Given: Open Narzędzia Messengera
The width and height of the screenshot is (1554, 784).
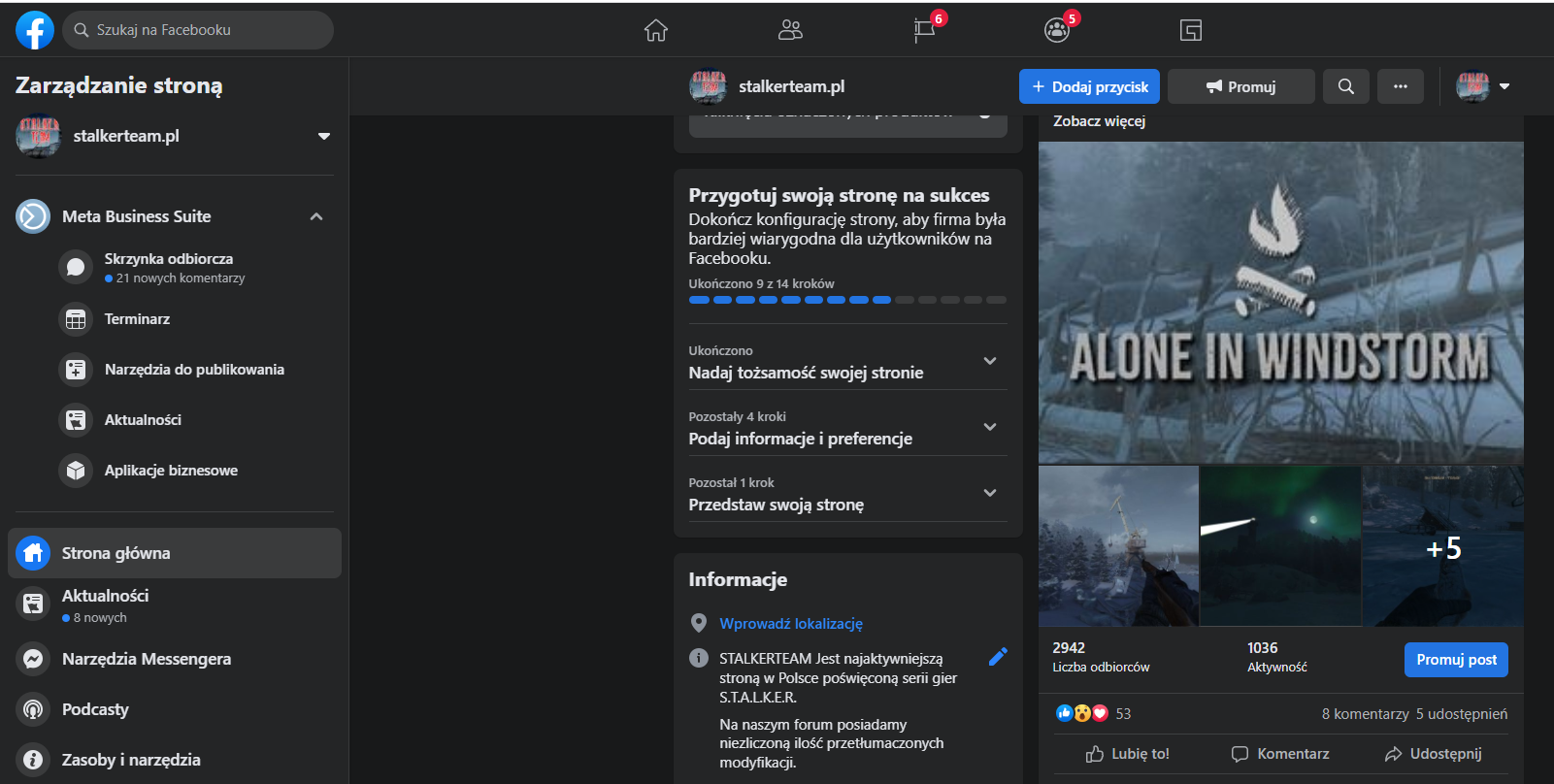Looking at the screenshot, I should (175, 659).
